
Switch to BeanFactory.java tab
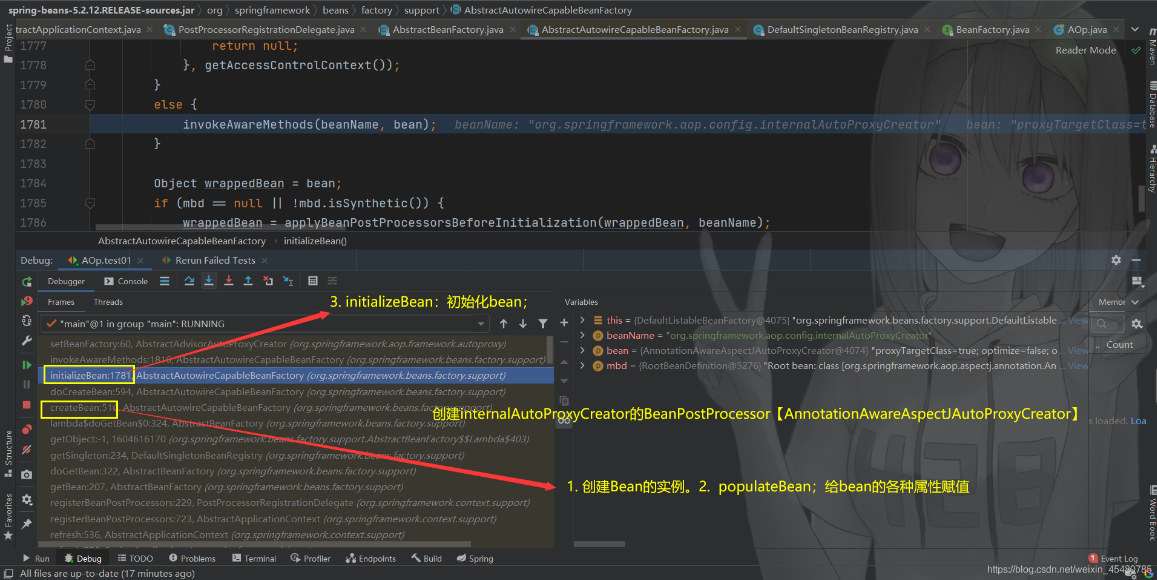[992, 30]
